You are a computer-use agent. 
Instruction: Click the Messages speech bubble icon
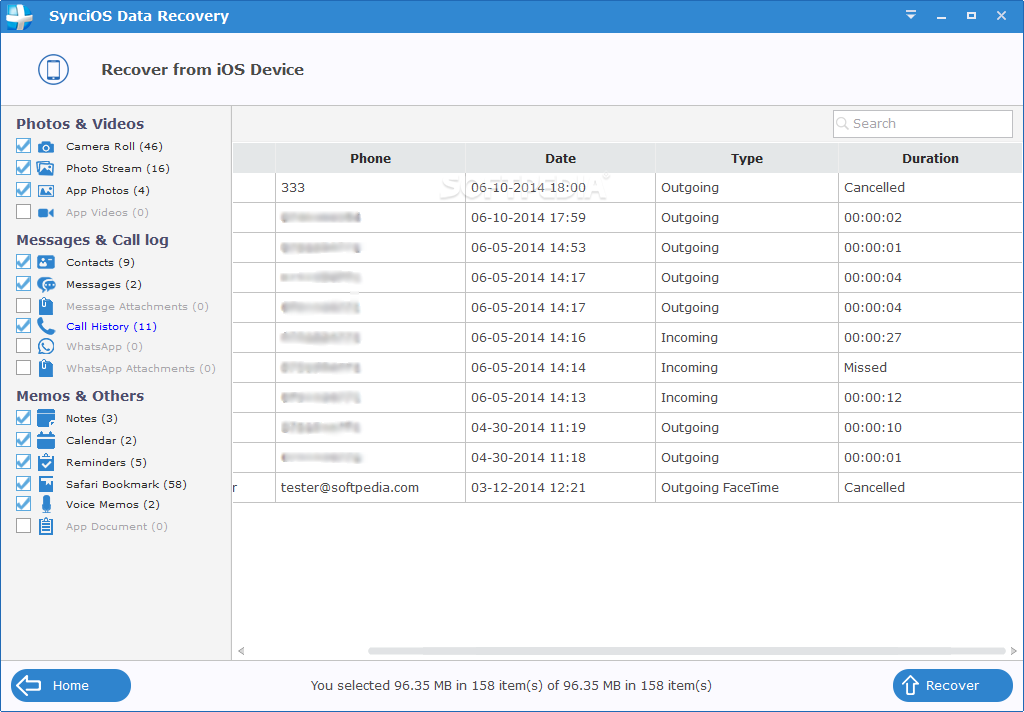click(x=46, y=285)
